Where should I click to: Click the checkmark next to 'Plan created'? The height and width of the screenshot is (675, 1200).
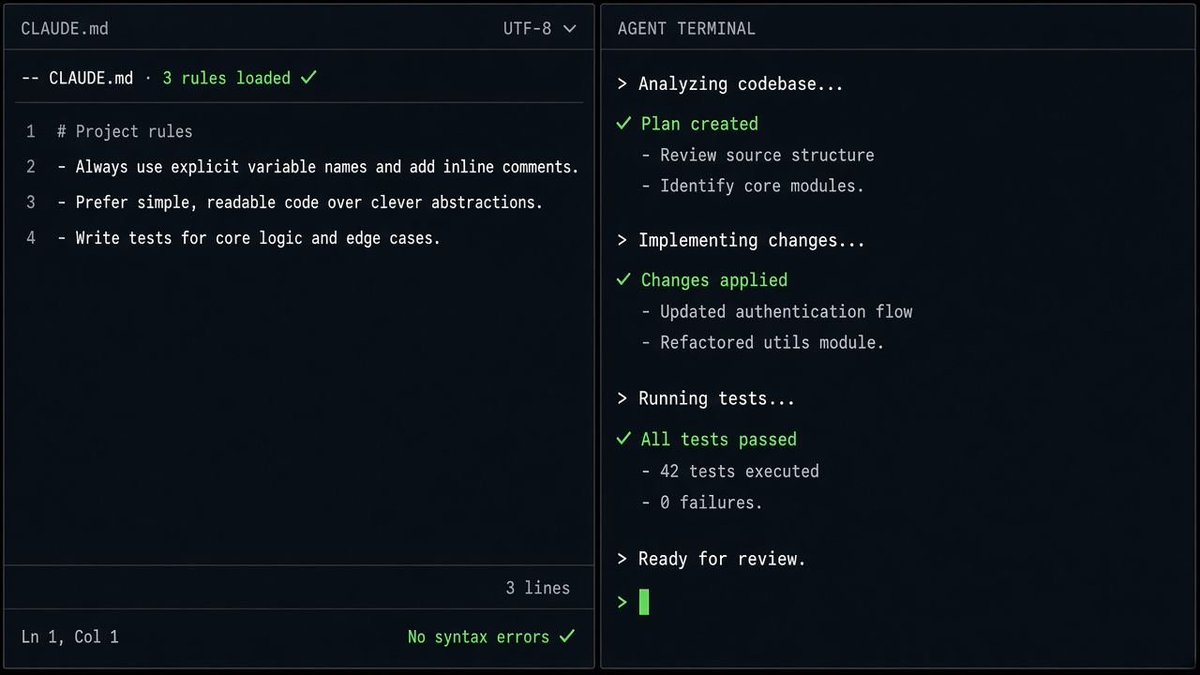pos(624,124)
